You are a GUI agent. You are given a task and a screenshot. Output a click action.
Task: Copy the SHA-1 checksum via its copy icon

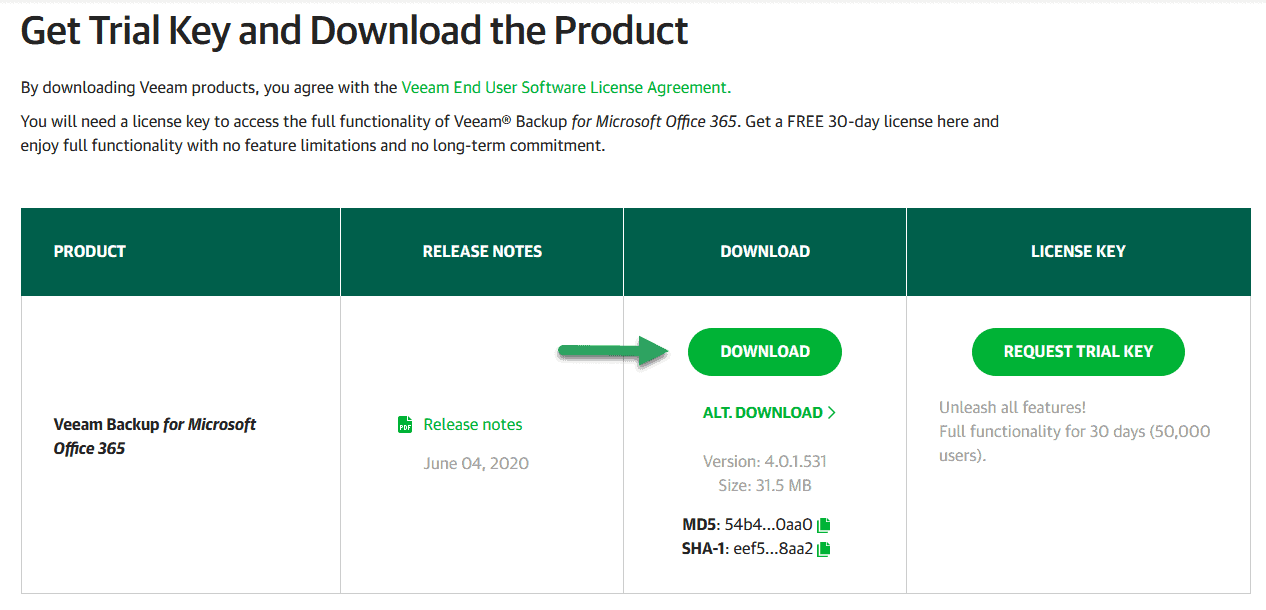(824, 549)
